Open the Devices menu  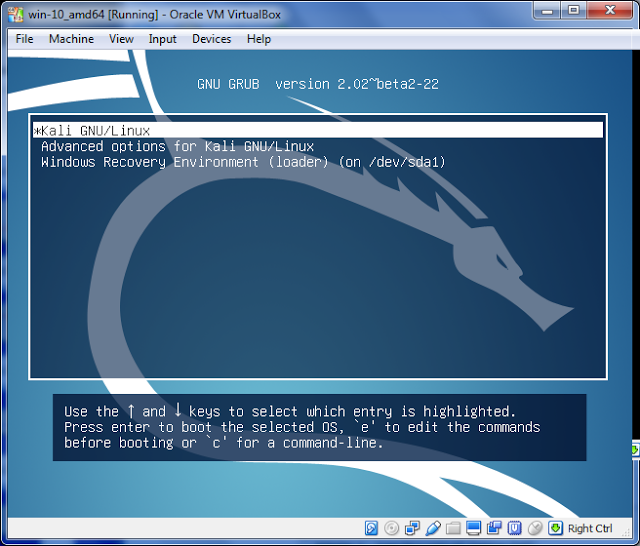(211, 39)
